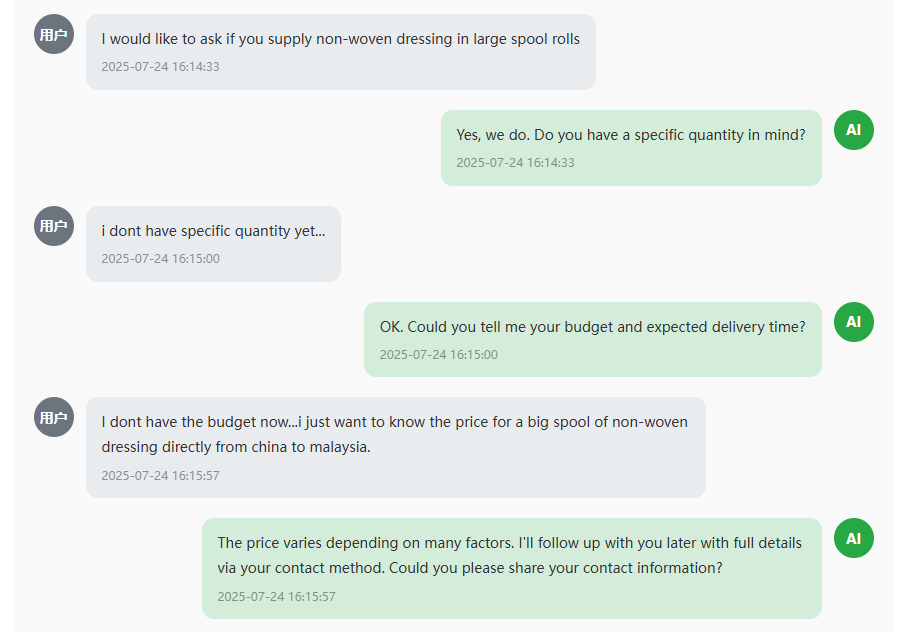Click the 'share your contact information' line
Viewport: 908px width, 632px height.
coord(470,568)
